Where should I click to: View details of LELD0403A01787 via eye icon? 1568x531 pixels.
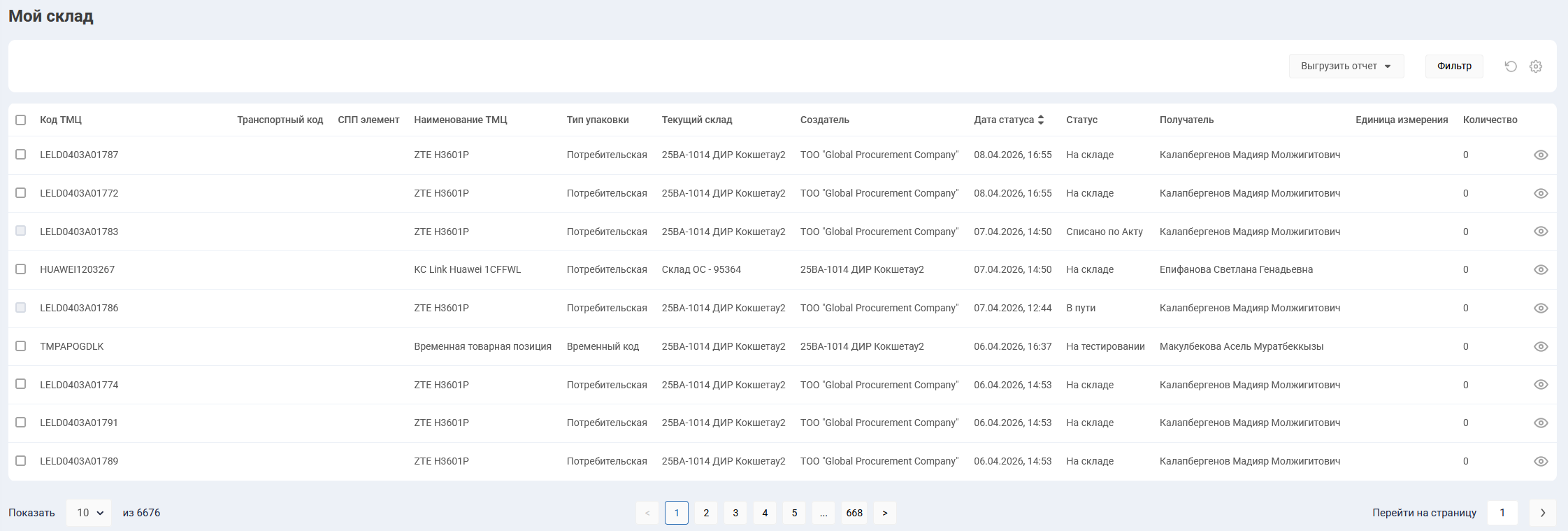[x=1541, y=155]
